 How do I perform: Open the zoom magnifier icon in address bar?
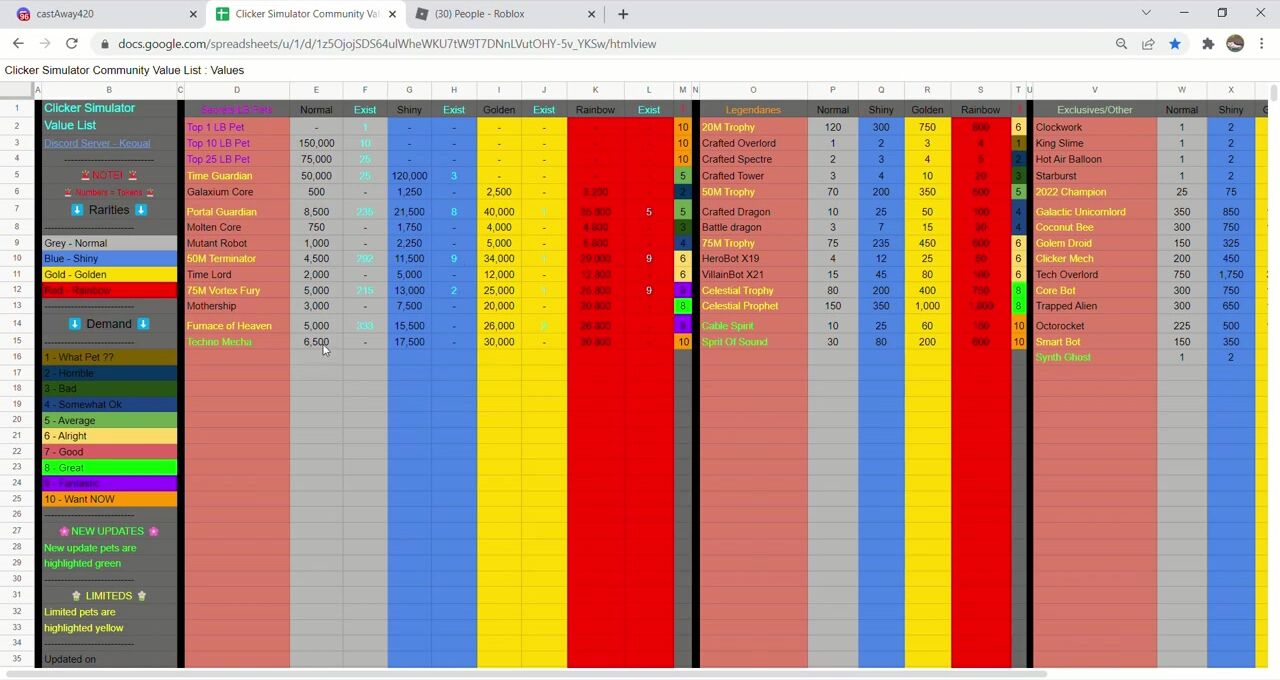click(1121, 44)
